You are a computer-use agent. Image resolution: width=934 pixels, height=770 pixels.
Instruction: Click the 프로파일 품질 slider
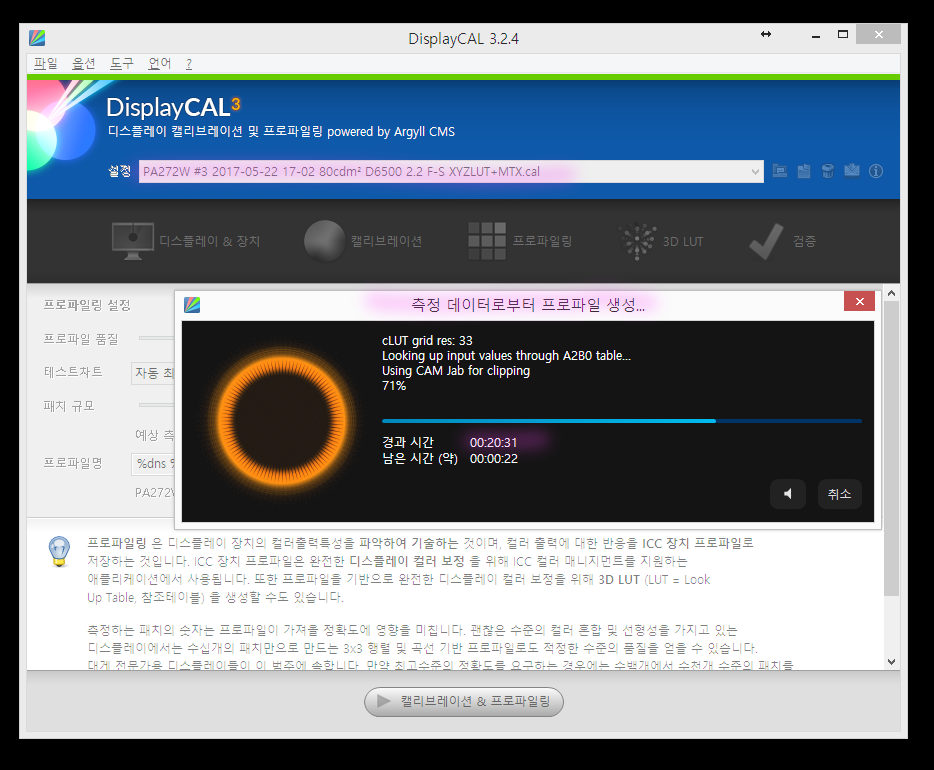tap(157, 338)
